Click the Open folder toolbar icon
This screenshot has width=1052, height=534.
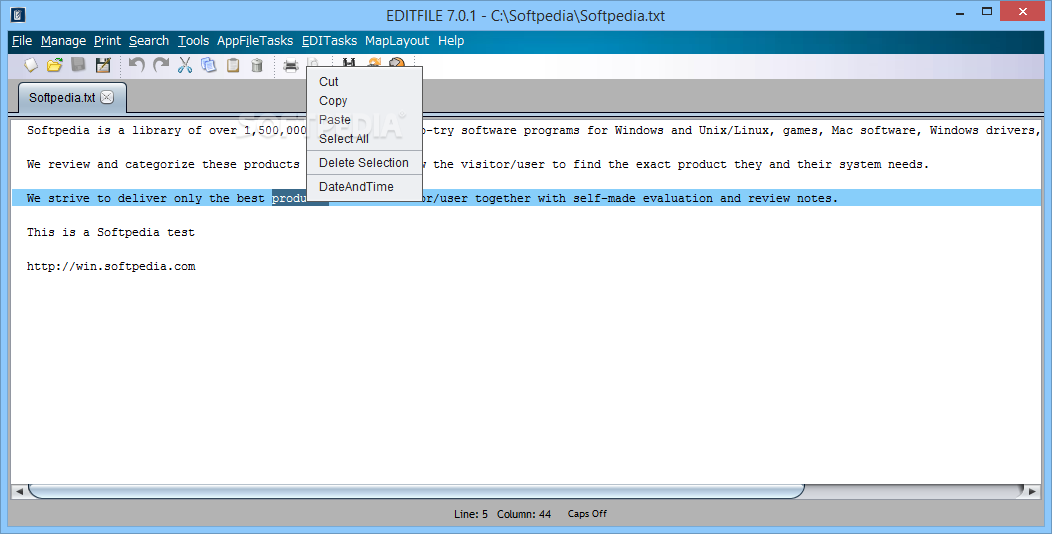(55, 65)
